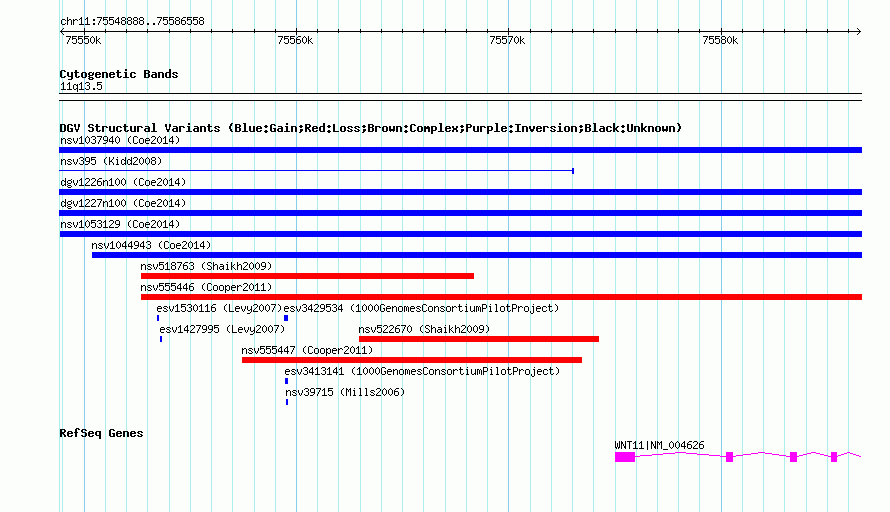Click the Cytogenetic Bands track title

coord(119,74)
